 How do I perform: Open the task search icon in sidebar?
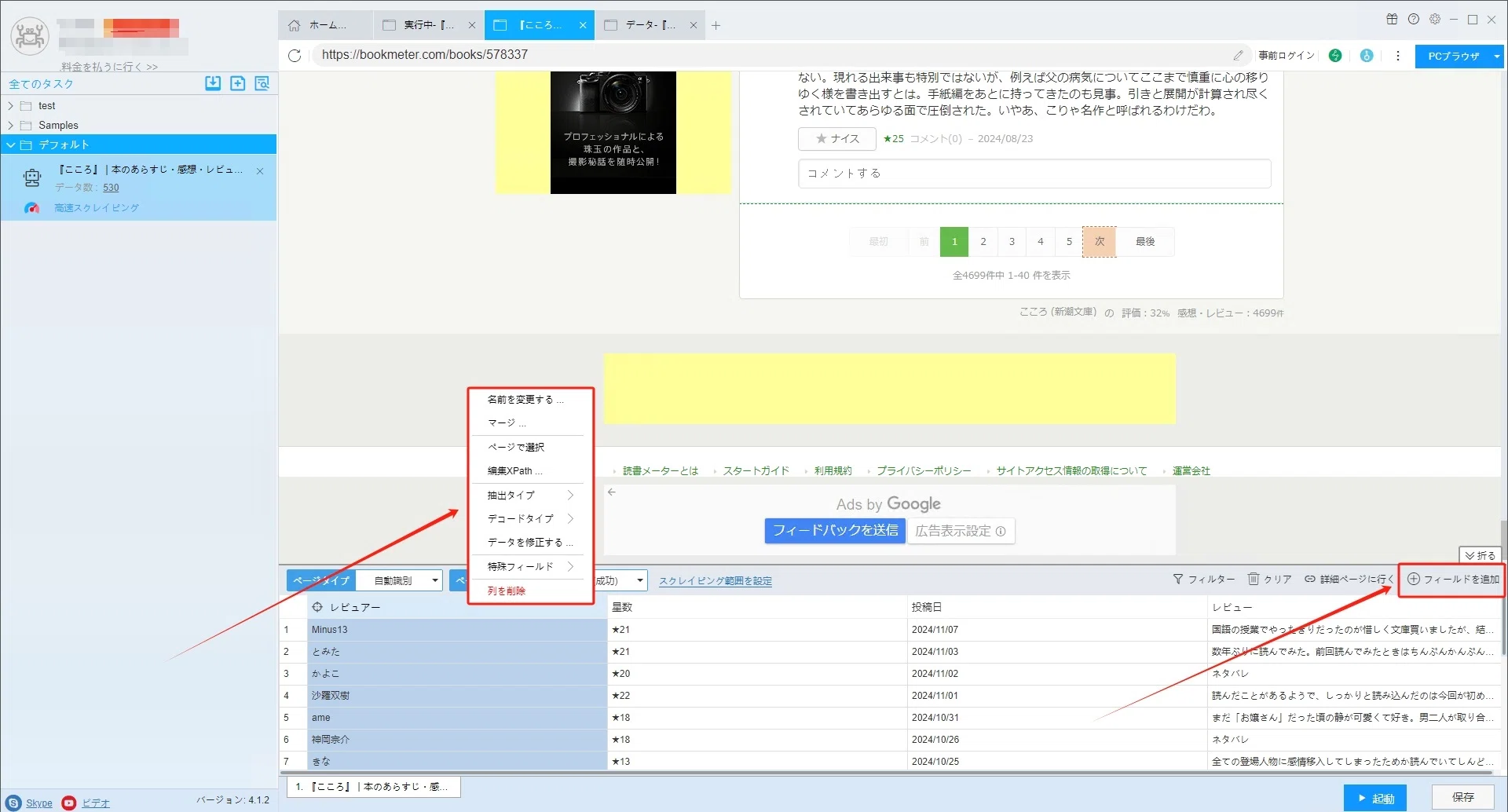tap(262, 83)
